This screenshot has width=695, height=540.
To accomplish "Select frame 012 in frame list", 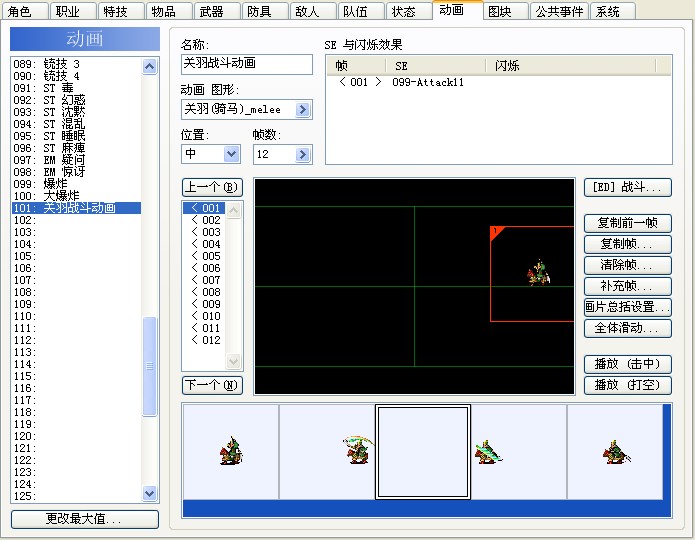I will (204, 340).
